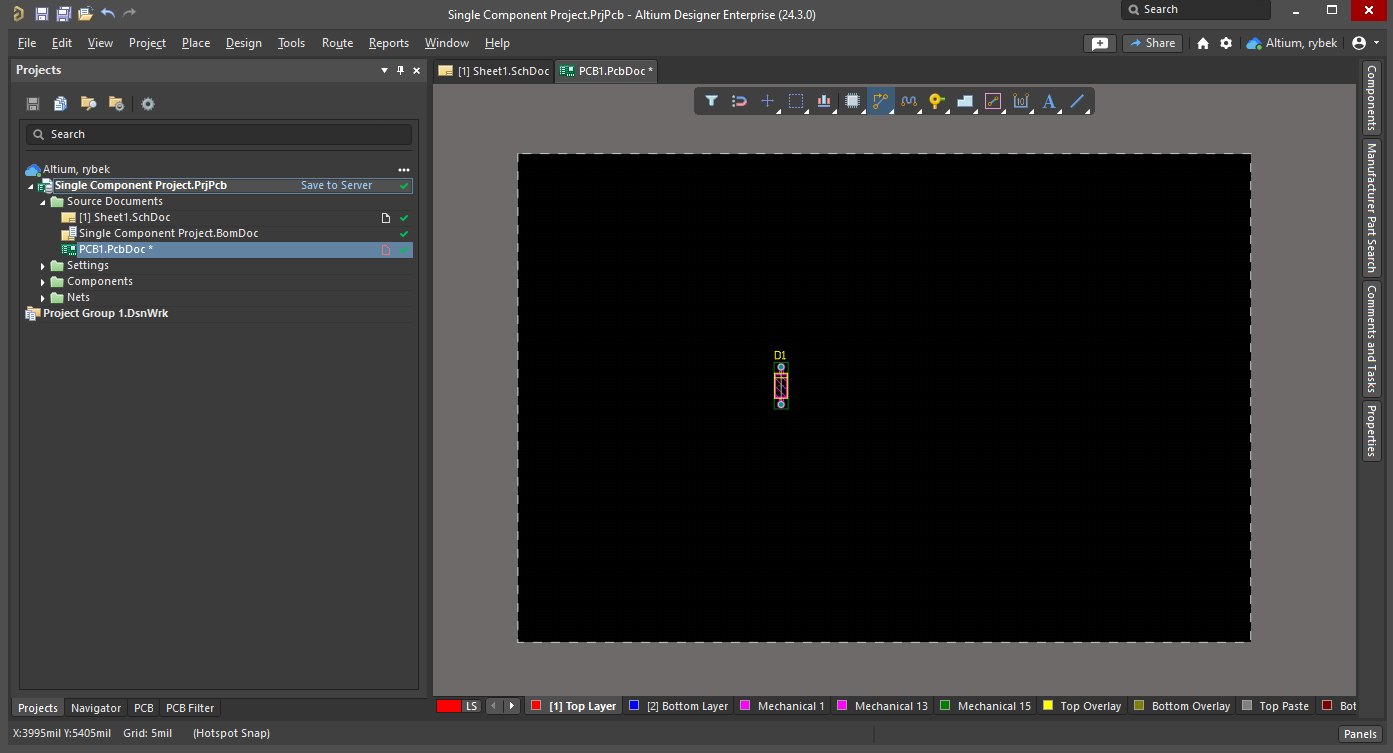Select the Top Overlay yellow layer tab

[x=1082, y=706]
